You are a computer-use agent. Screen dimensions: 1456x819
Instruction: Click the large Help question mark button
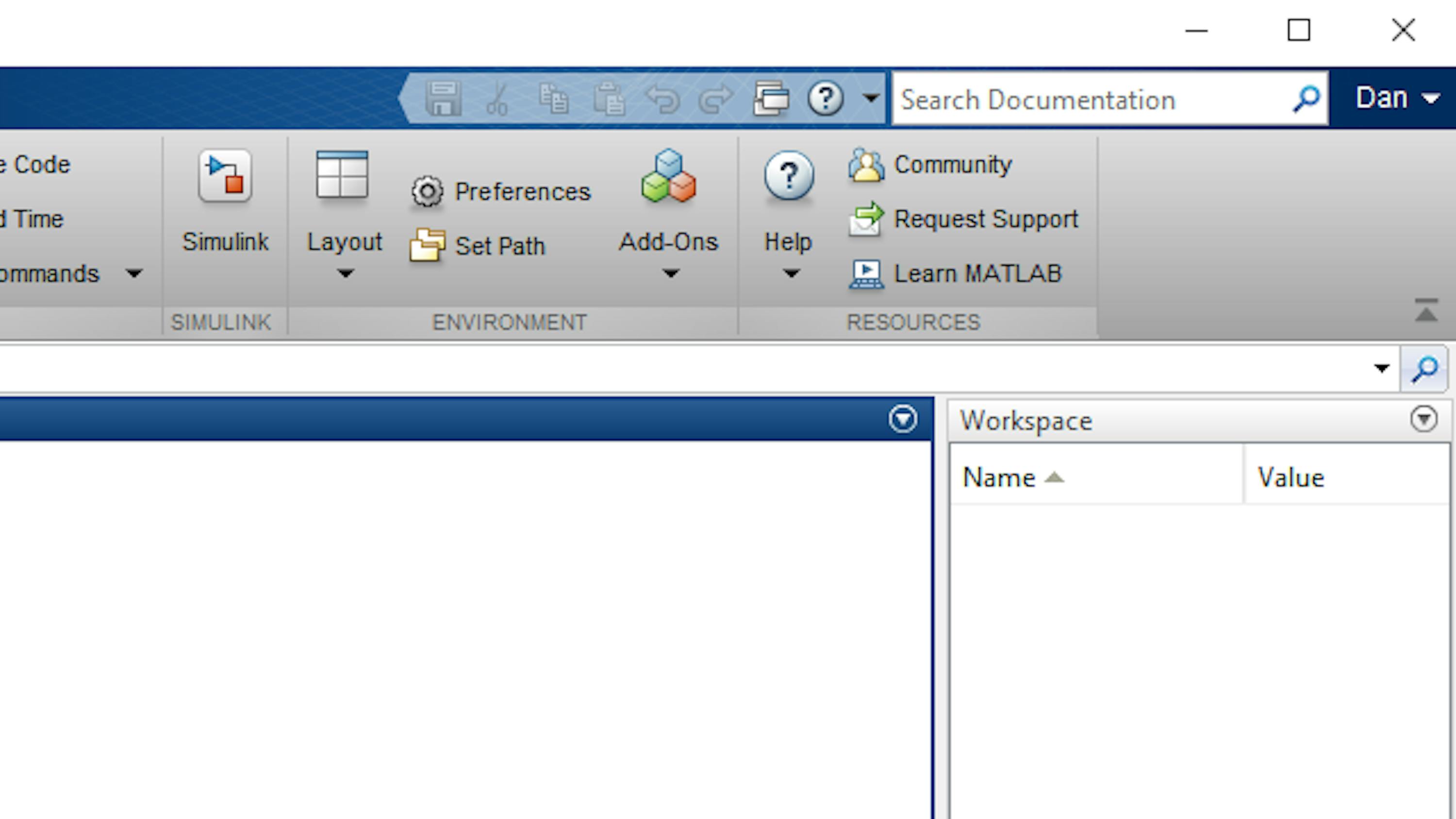tap(789, 176)
